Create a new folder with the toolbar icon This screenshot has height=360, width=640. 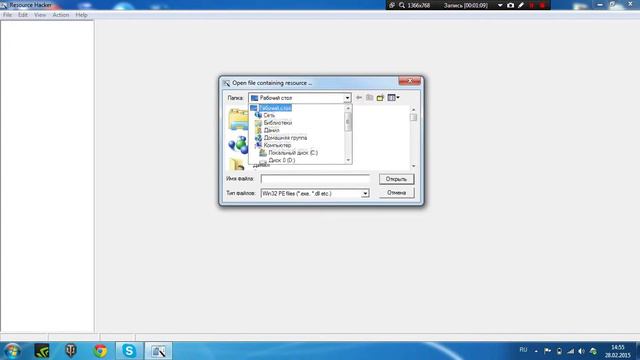click(380, 98)
